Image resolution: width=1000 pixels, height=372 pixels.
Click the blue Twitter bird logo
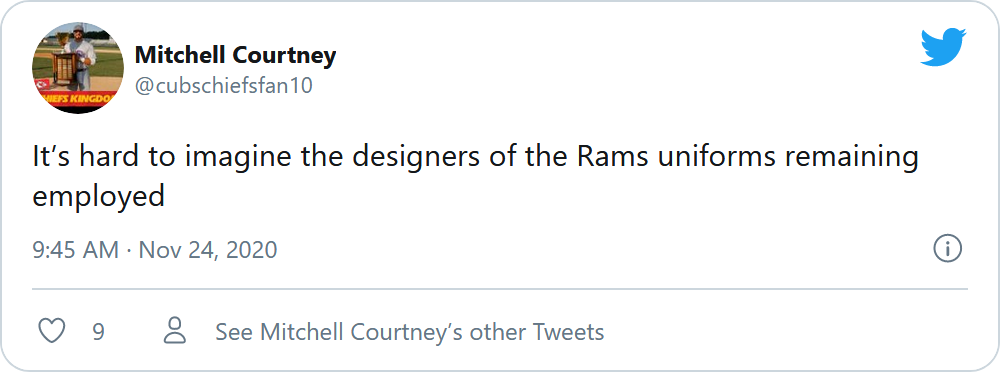click(x=943, y=47)
